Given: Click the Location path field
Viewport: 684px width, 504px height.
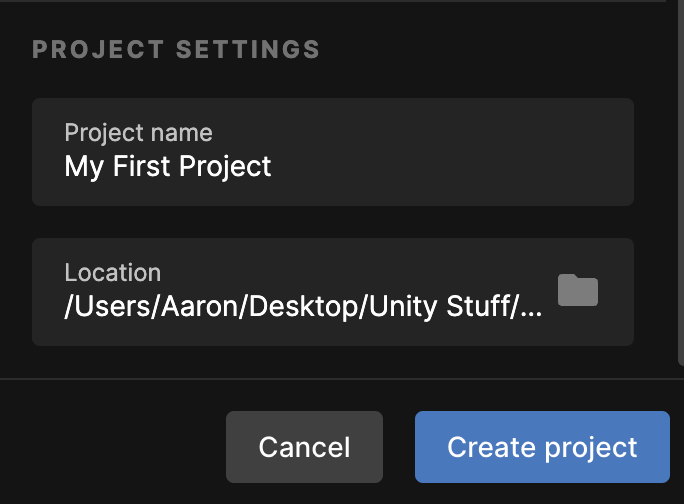Looking at the screenshot, I should pyautogui.click(x=300, y=292).
